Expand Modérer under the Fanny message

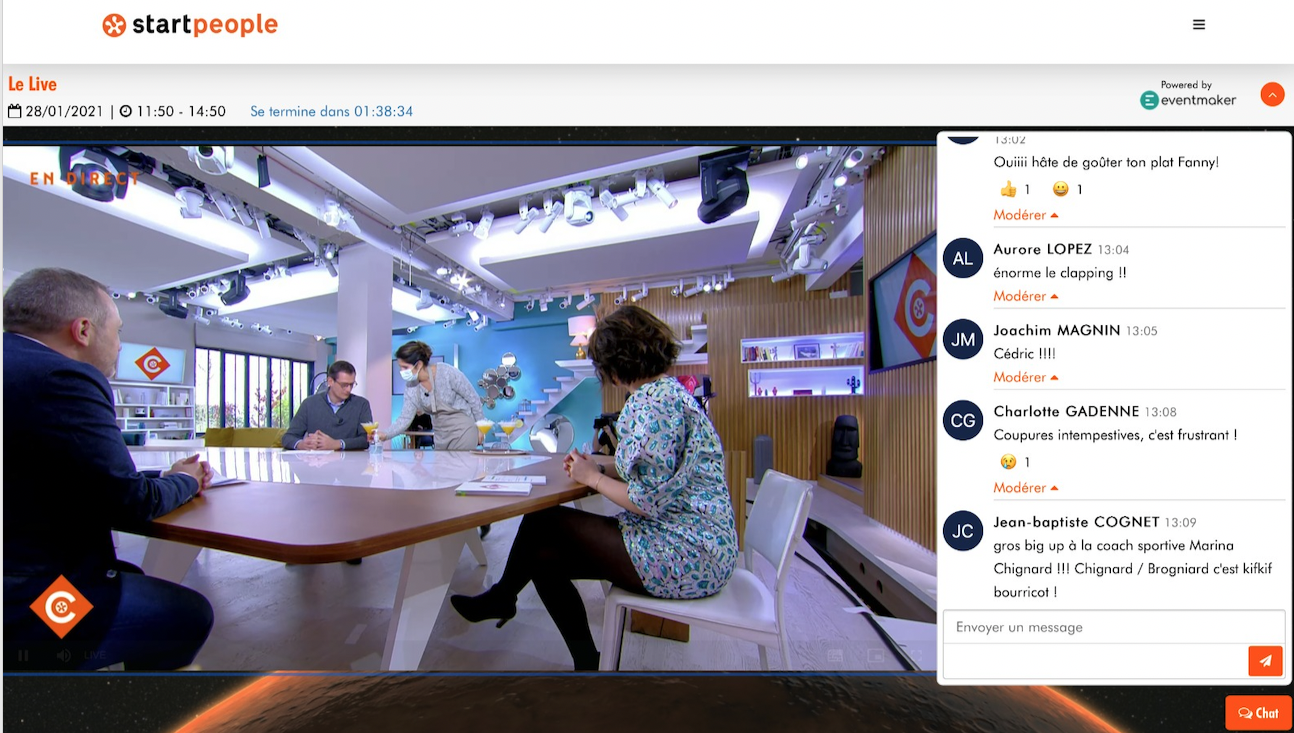pos(1025,215)
